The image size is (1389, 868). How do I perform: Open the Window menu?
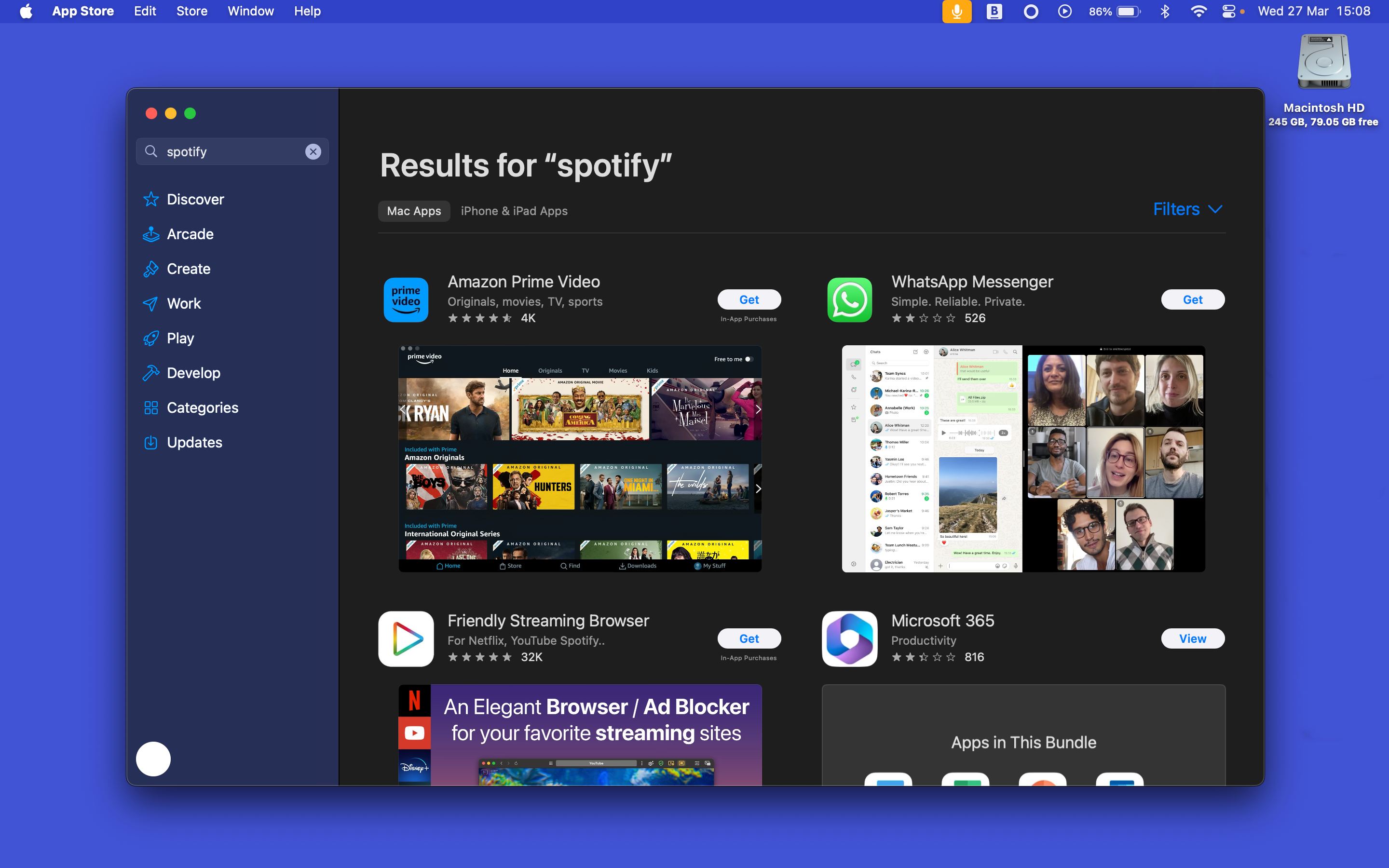pos(250,11)
